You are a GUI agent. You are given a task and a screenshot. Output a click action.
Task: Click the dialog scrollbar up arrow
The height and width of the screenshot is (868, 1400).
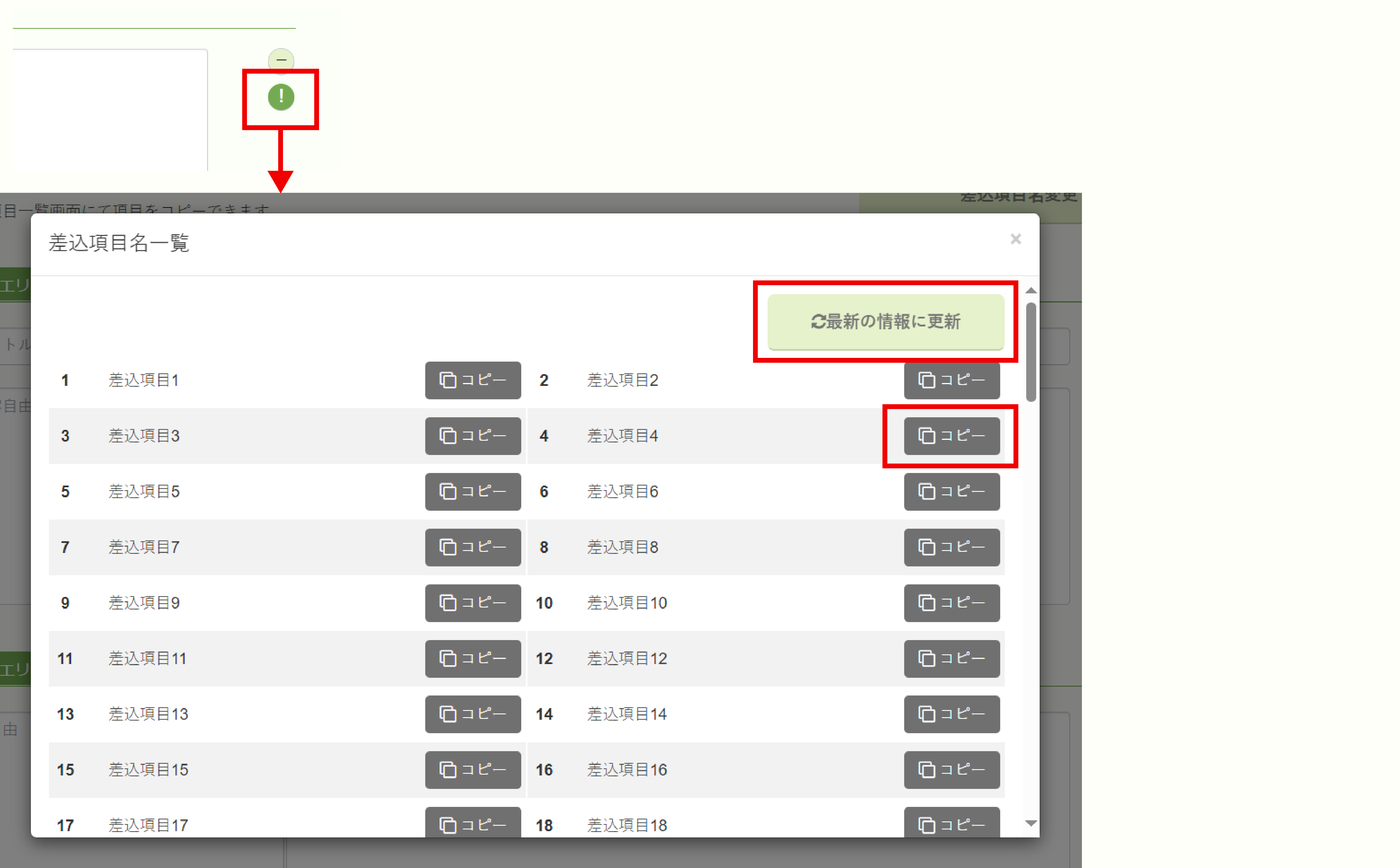[x=1031, y=290]
